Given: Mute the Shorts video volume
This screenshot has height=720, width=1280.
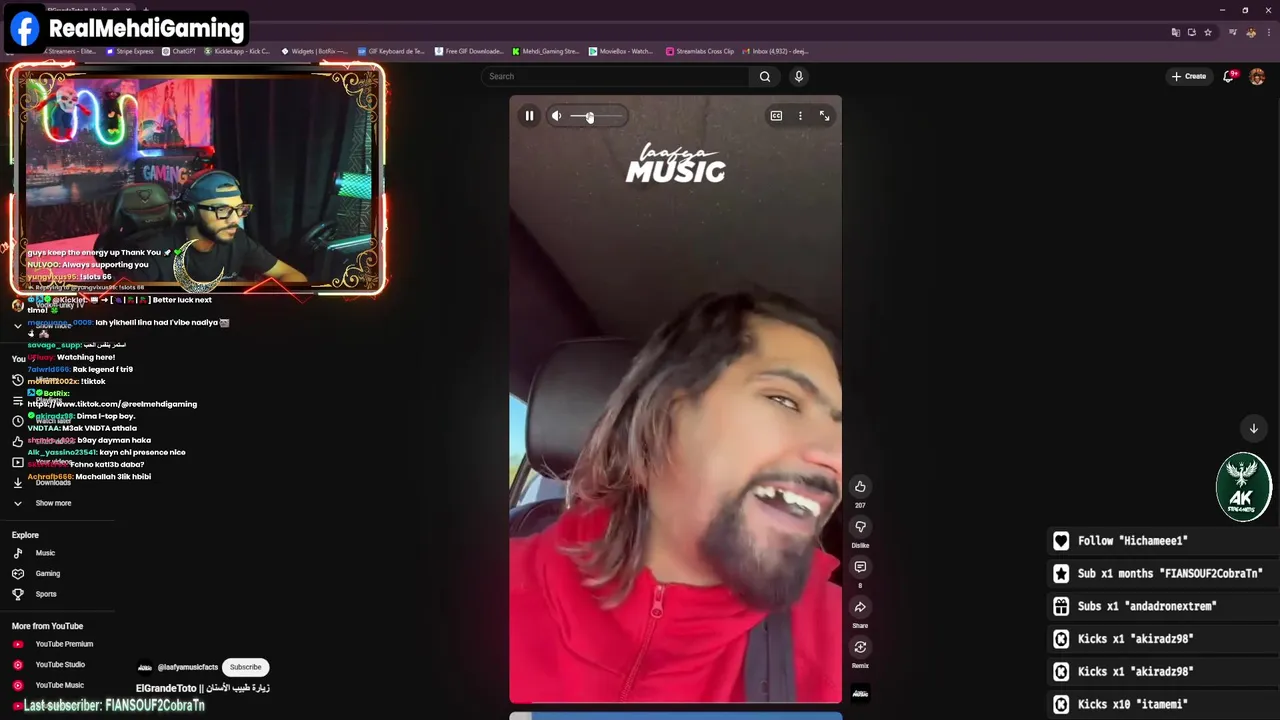Looking at the screenshot, I should (x=556, y=116).
